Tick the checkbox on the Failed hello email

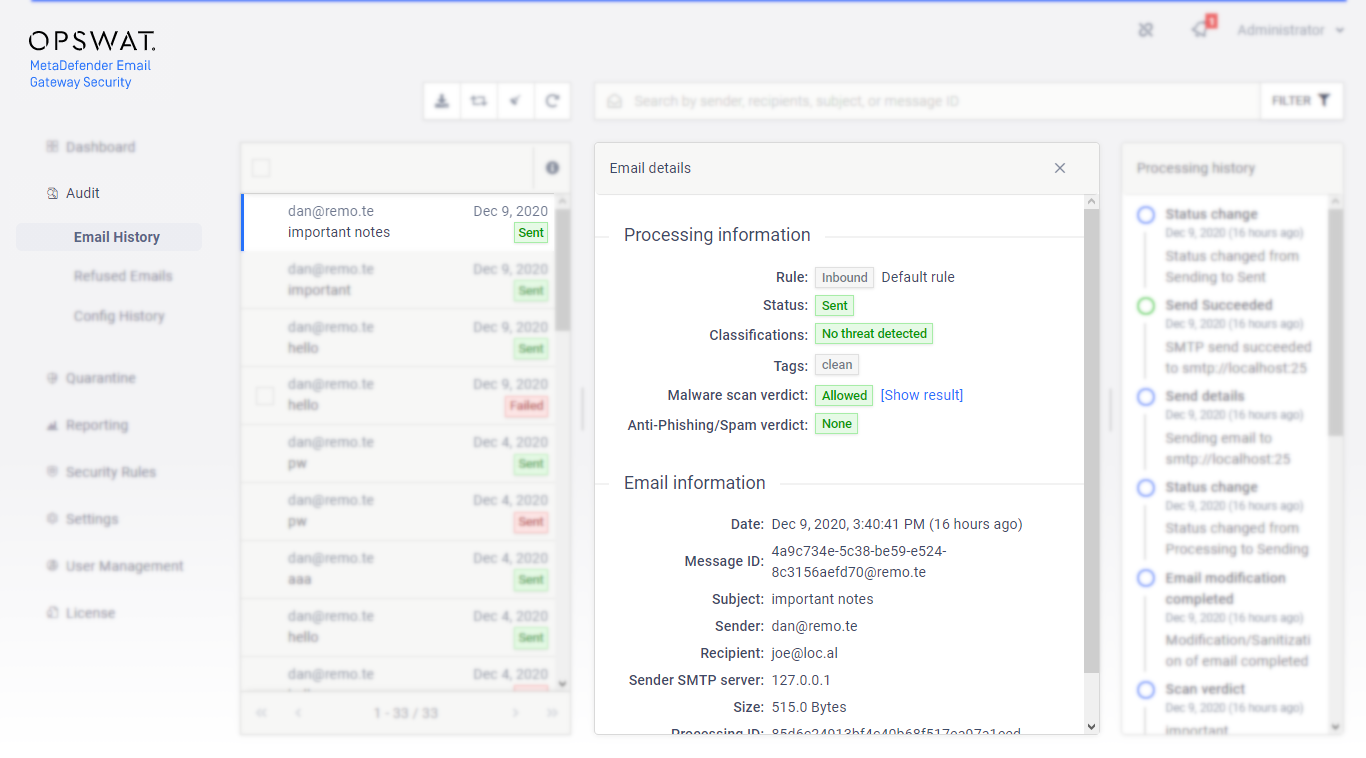click(x=265, y=396)
